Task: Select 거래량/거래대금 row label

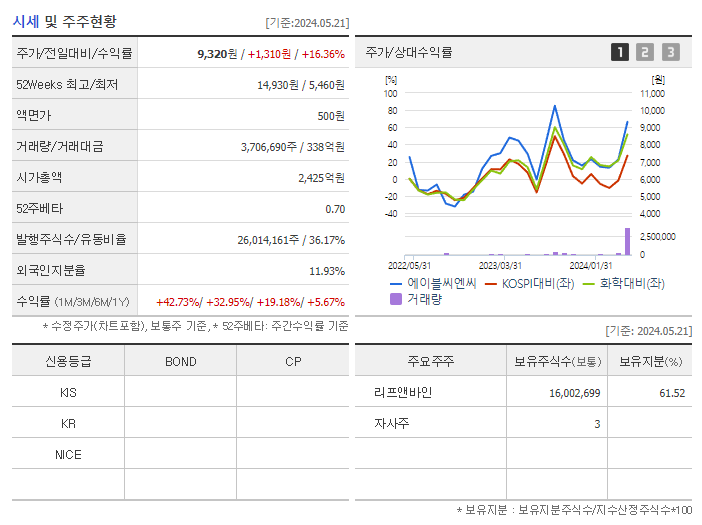Action: [60, 146]
